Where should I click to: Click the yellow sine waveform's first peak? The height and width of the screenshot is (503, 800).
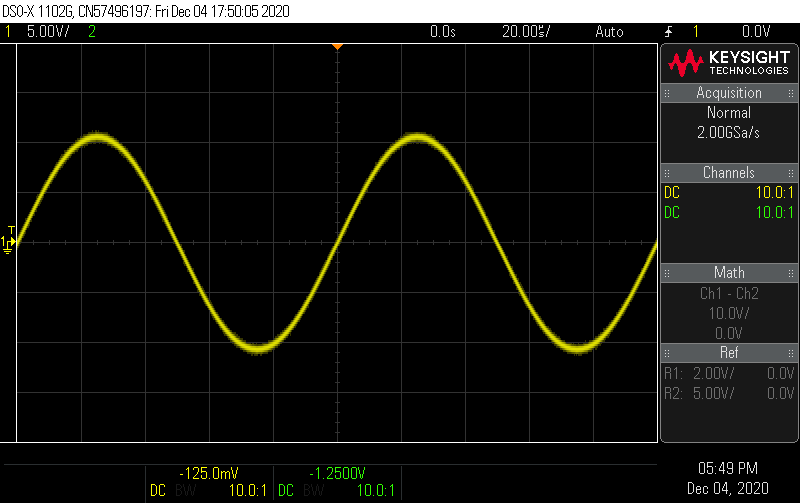97,137
